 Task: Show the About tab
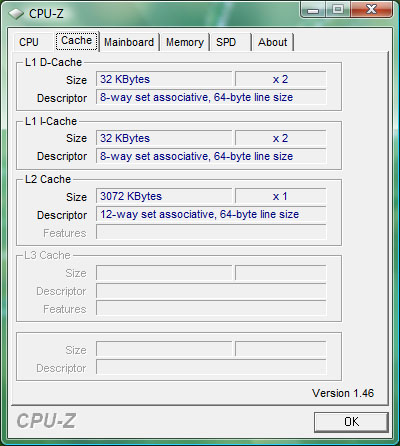coord(272,42)
